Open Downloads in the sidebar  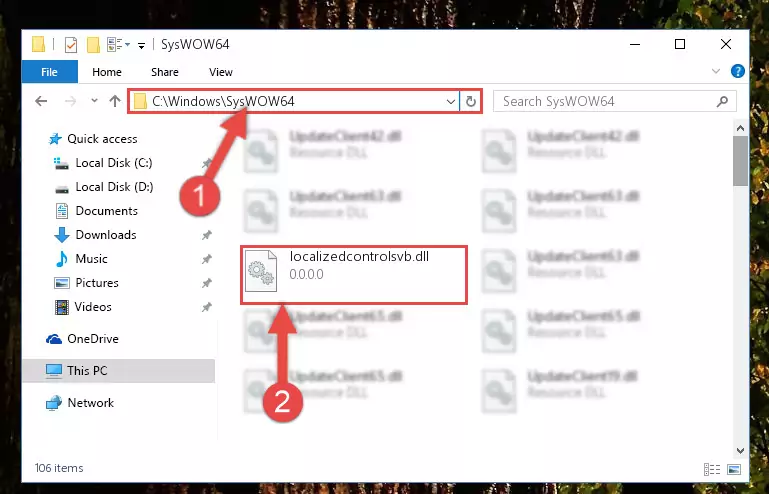point(106,235)
